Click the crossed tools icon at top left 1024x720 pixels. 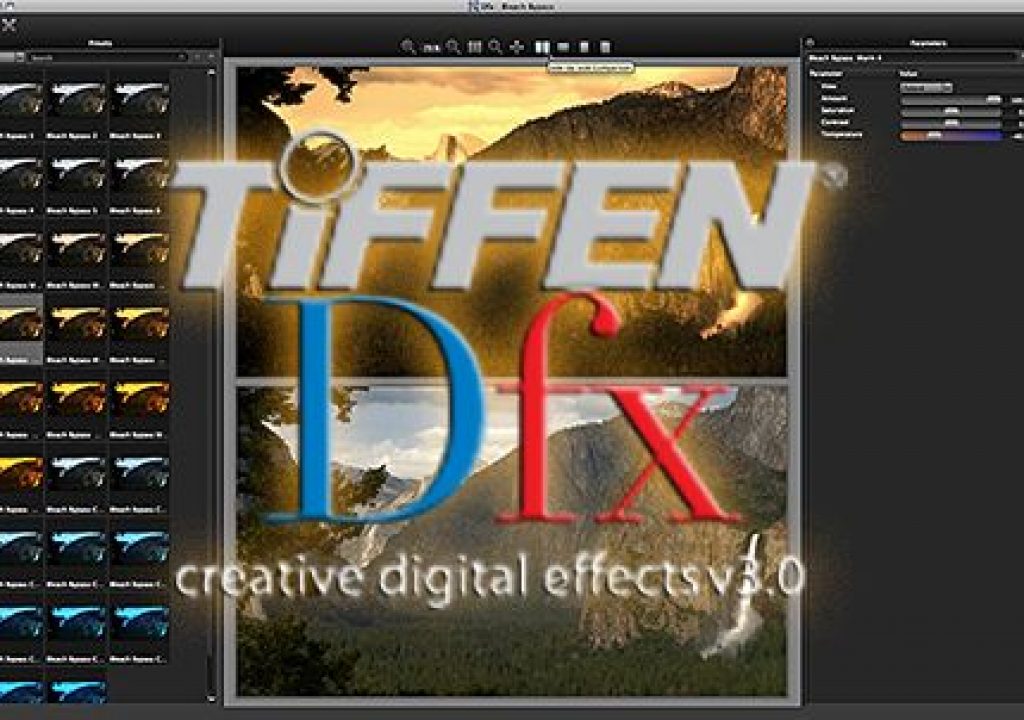8,26
